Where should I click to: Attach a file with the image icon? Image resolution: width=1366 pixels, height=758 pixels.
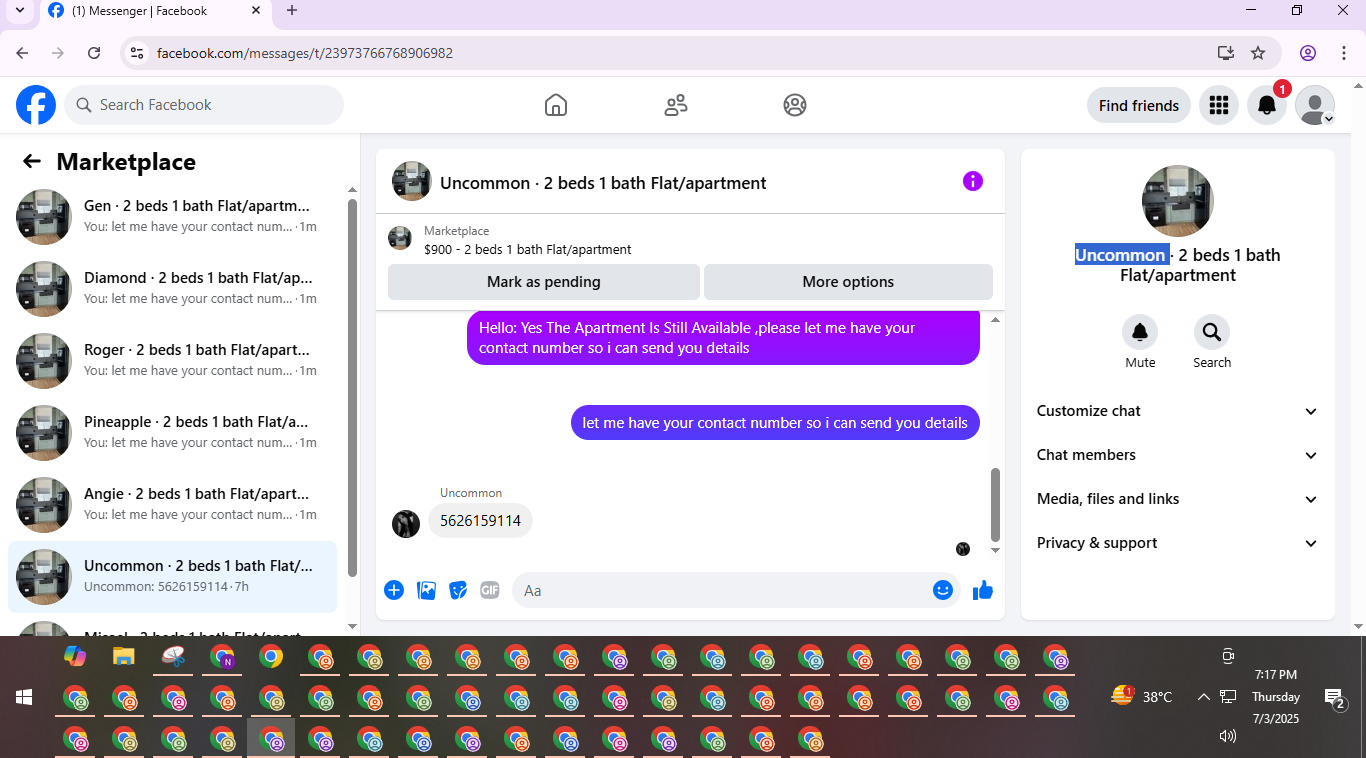[427, 590]
